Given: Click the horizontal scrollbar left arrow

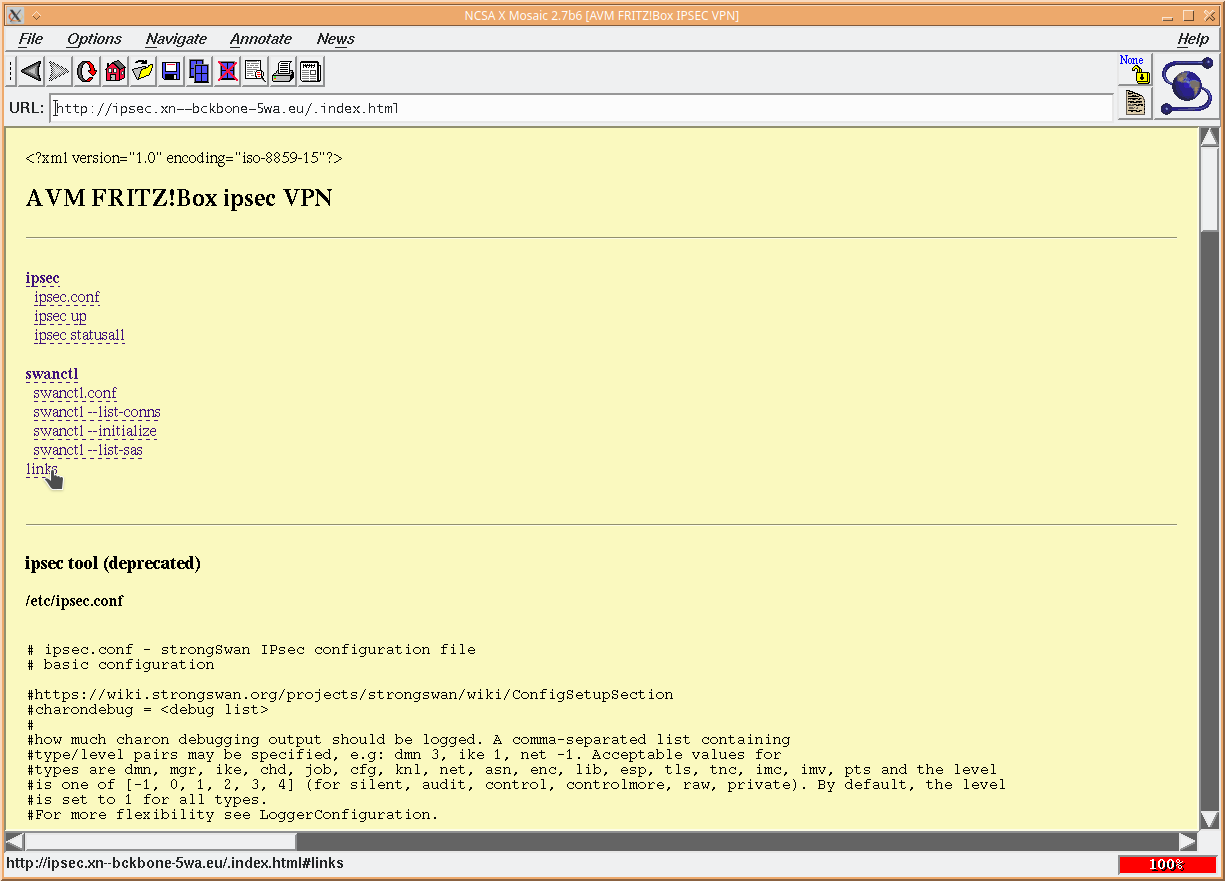Looking at the screenshot, I should coord(14,841).
